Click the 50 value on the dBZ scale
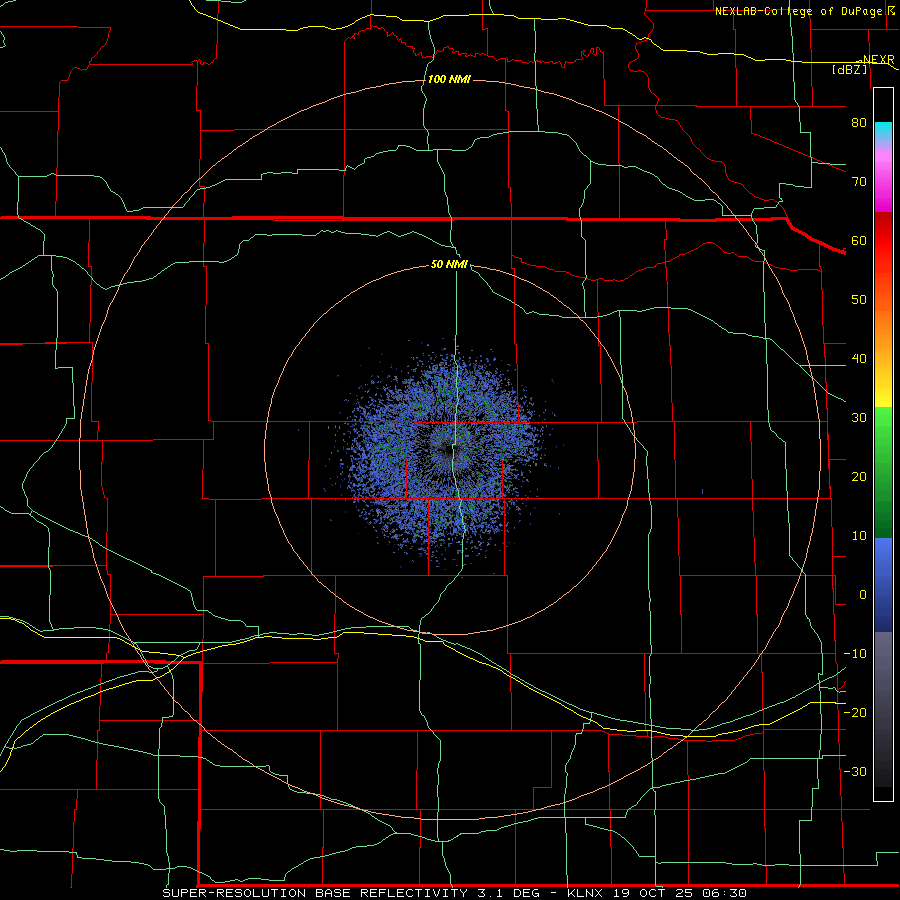This screenshot has width=900, height=900. click(859, 300)
